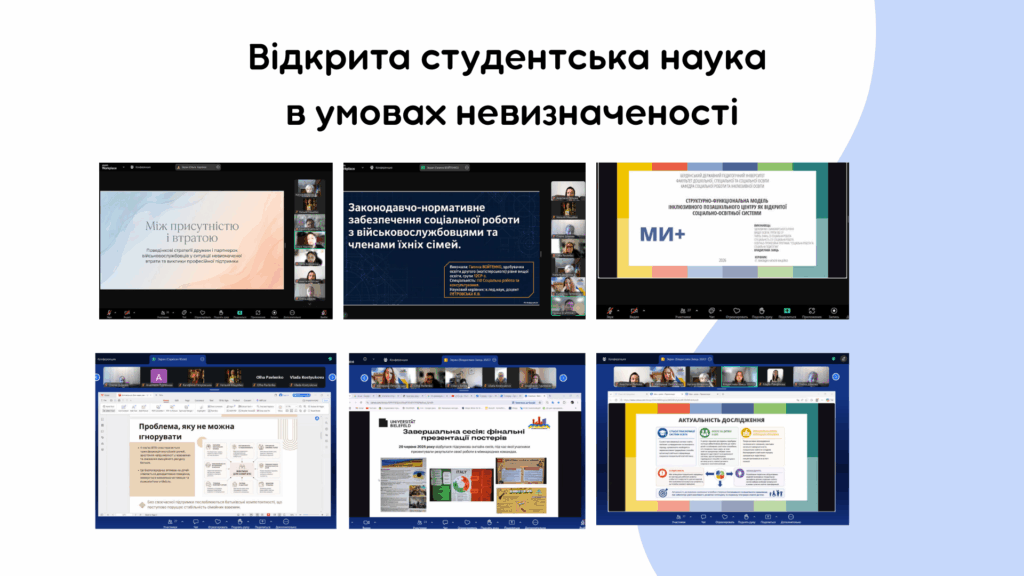Click 'Завершальна сесія: фінальні презентації постерів' title

pyautogui.click(x=464, y=434)
